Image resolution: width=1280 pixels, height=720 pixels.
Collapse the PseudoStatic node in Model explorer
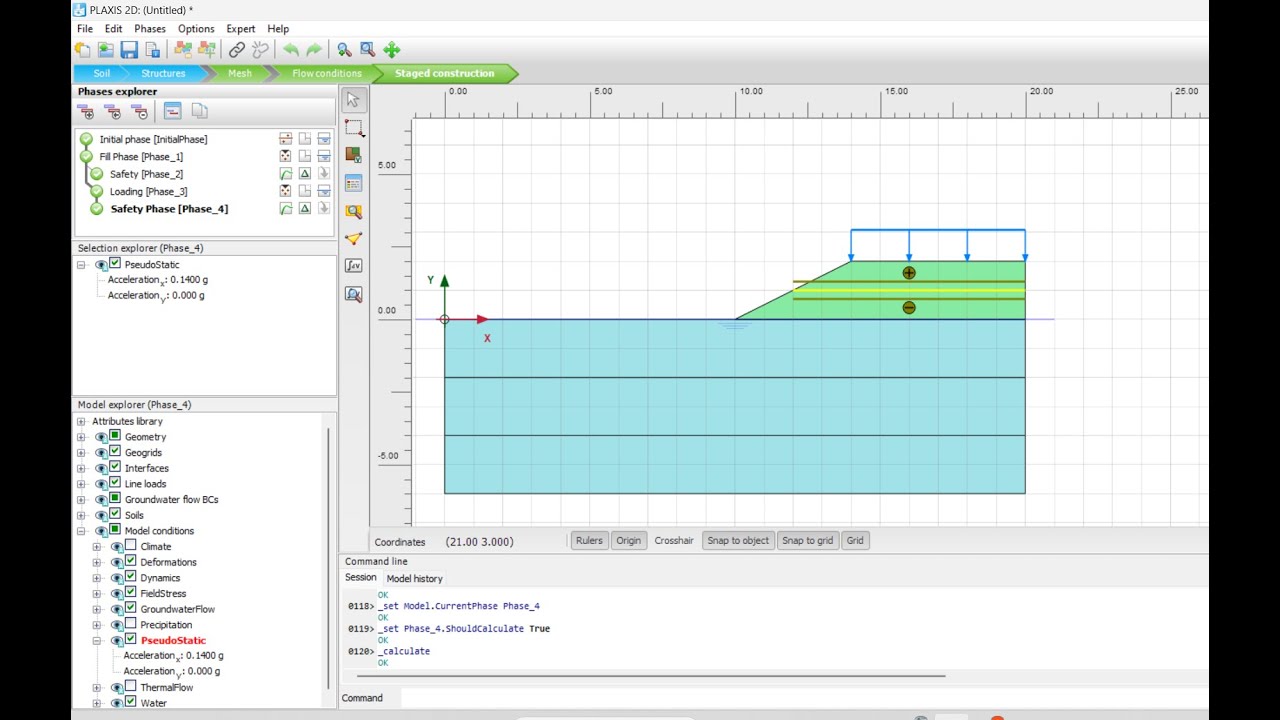click(x=97, y=640)
